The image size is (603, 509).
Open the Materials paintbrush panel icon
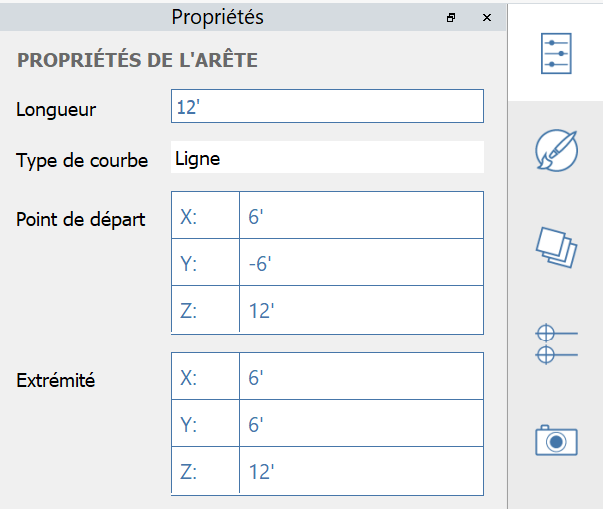(x=556, y=150)
